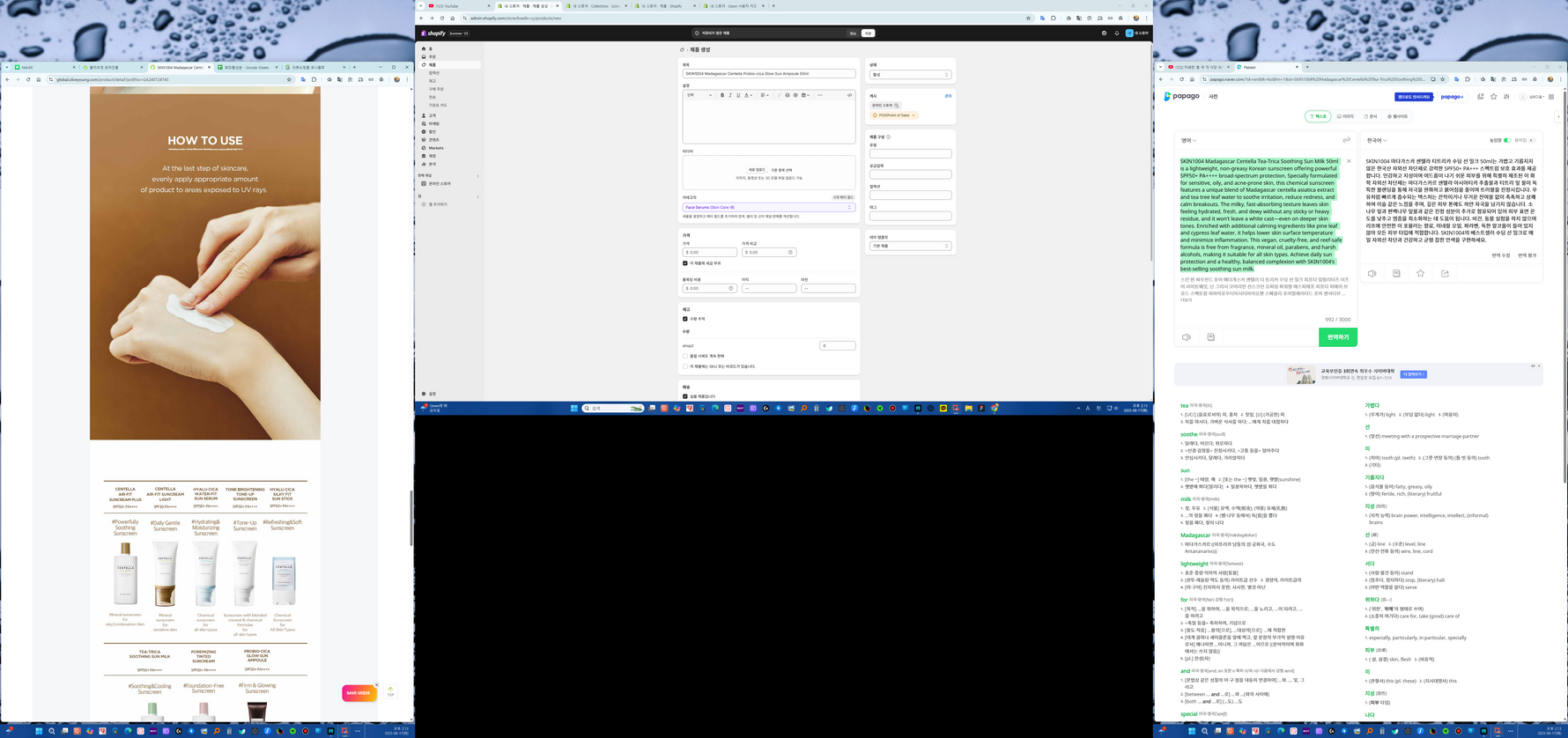Click Papago header star bookmarks icon
The width and height of the screenshot is (1568, 738).
pos(1493,97)
